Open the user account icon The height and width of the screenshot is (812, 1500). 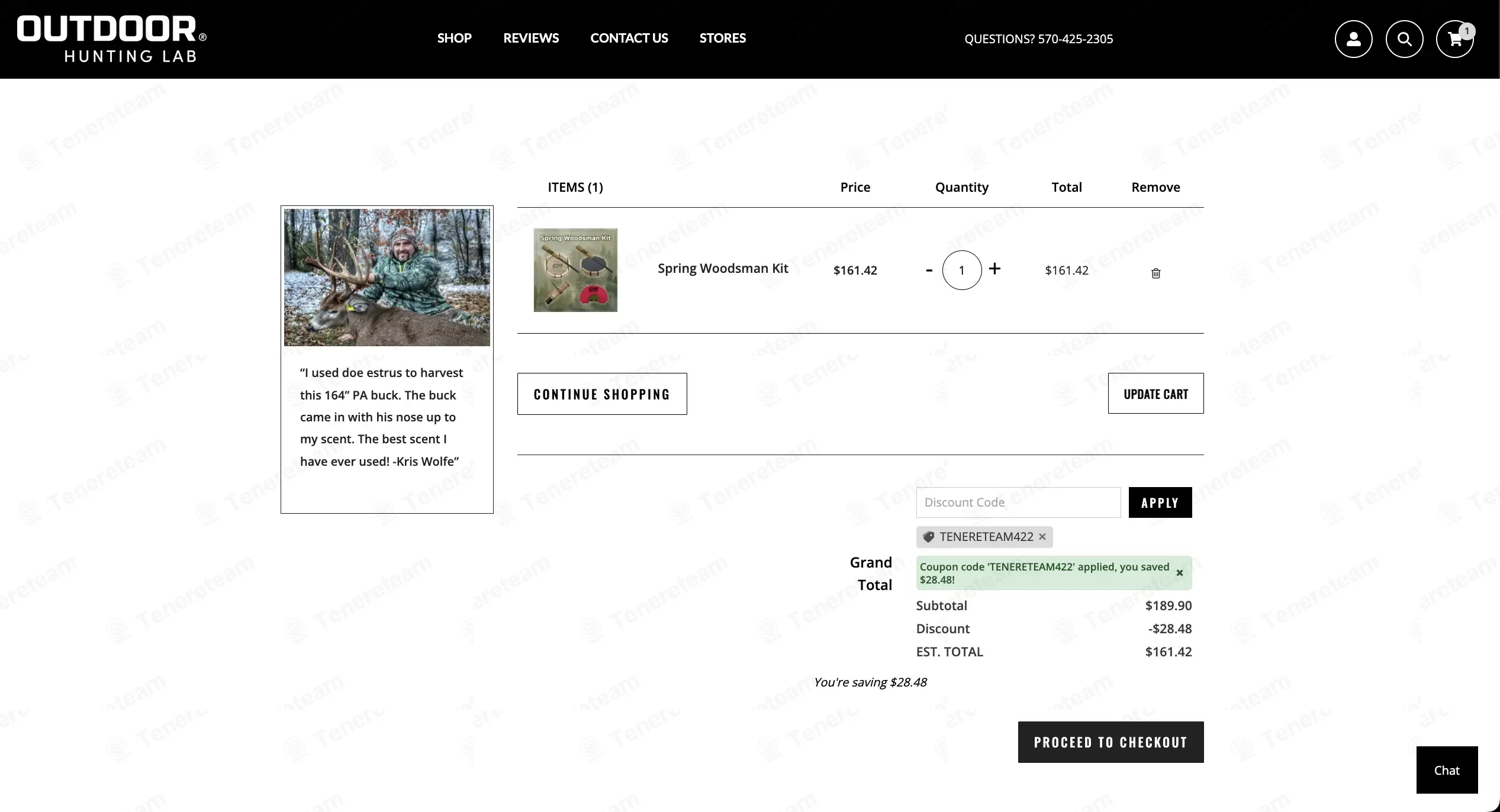click(x=1353, y=39)
